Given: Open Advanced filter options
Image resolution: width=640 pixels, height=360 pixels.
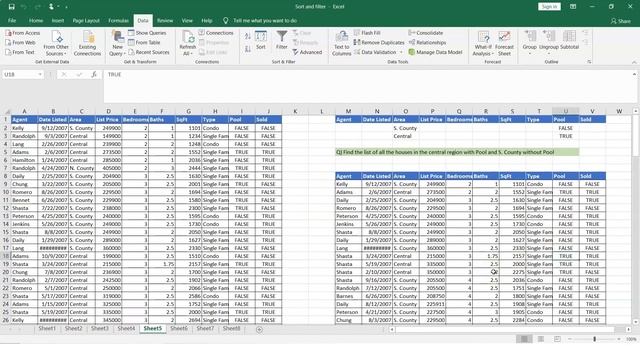Looking at the screenshot, I should point(307,52).
